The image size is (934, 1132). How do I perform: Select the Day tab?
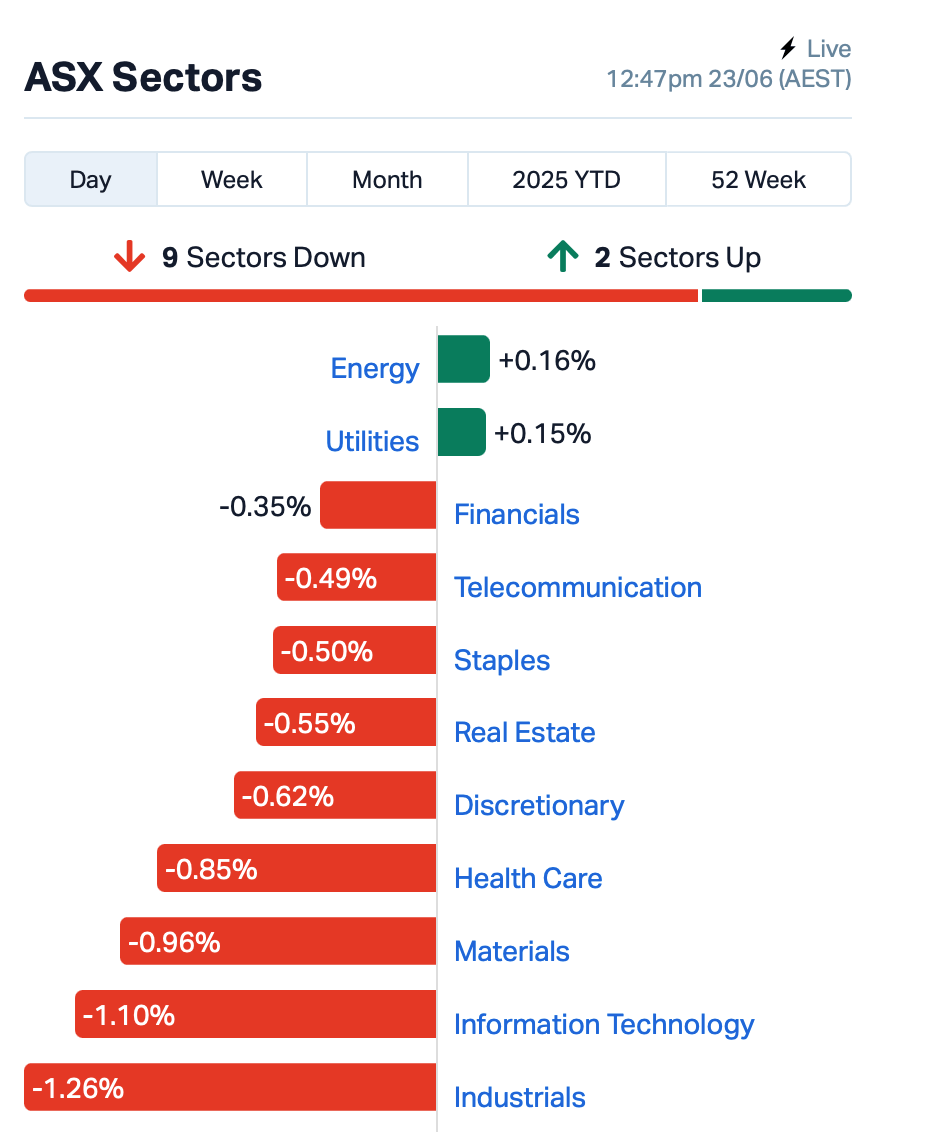pos(91,179)
